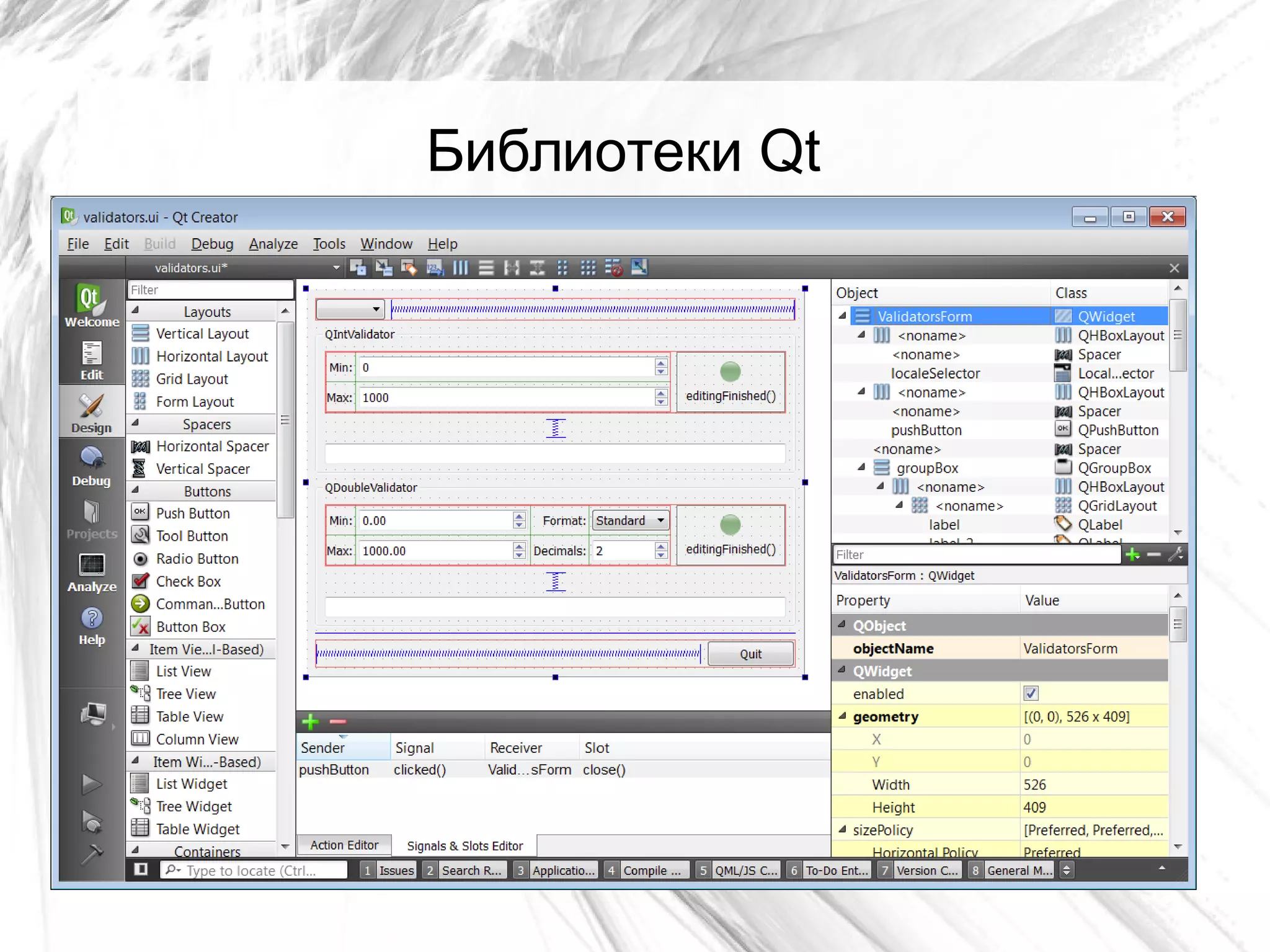Select pushButton row in object tree
Viewport: 1270px width, 952px height.
(926, 430)
